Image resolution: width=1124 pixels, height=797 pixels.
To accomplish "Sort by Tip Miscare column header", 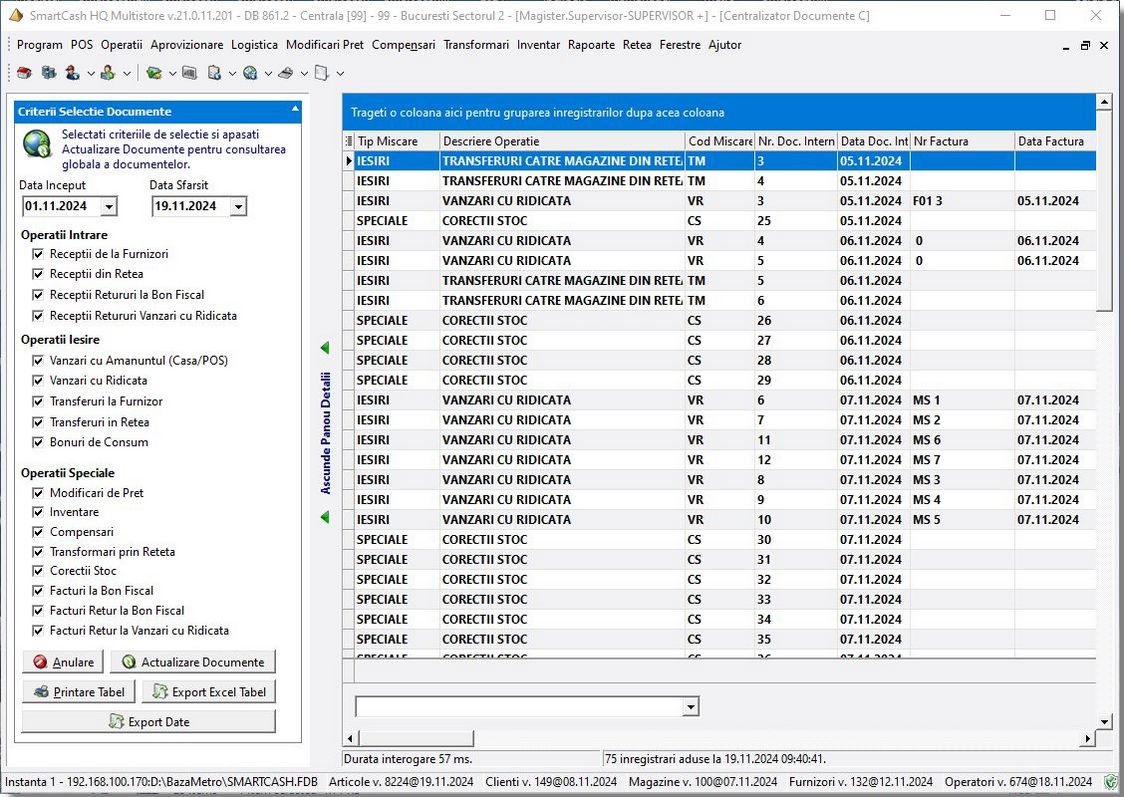I will pyautogui.click(x=397, y=141).
